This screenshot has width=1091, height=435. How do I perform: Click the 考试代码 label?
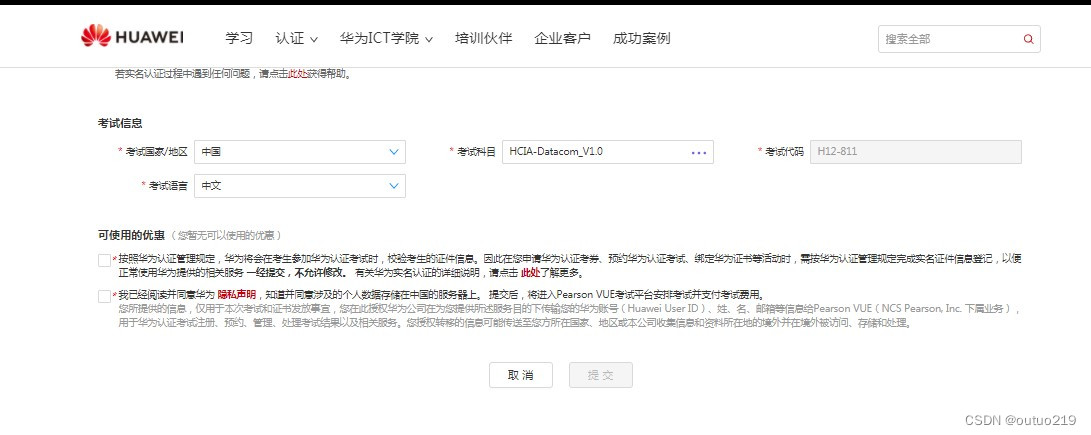tap(784, 152)
